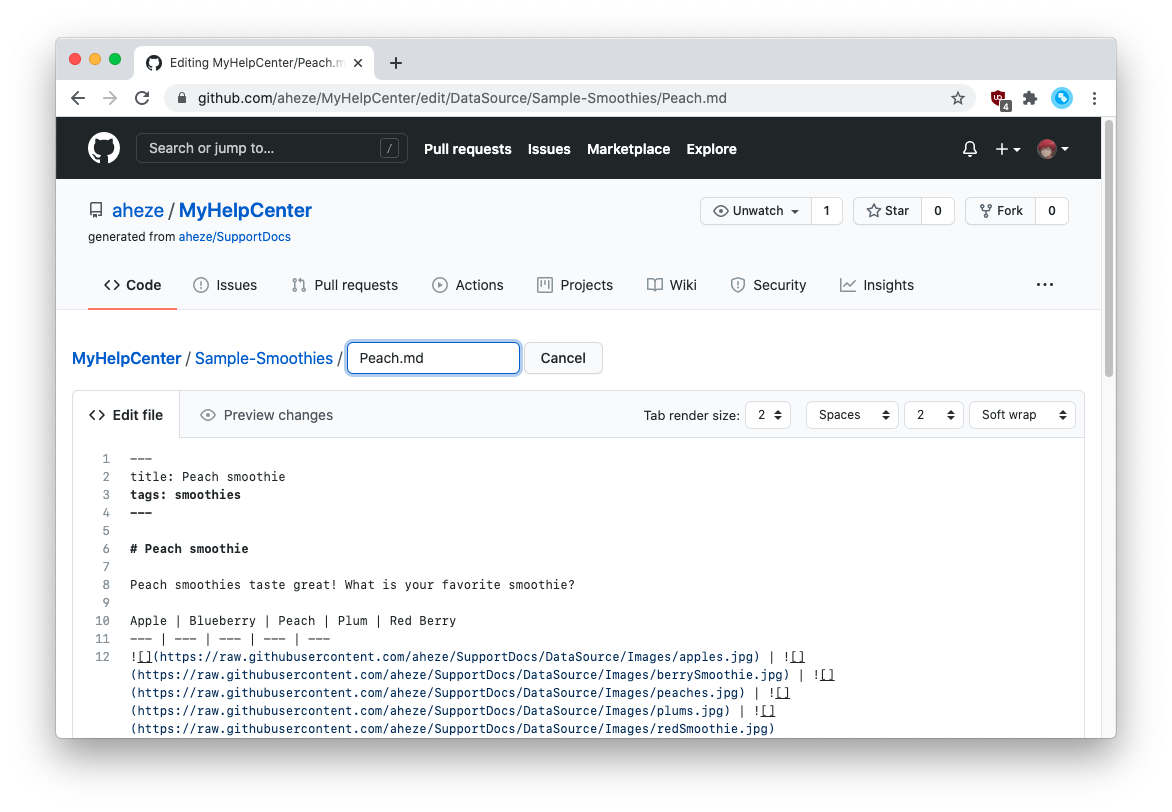Screen dimensions: 1172x812
Task: Switch to the Wiki tab
Action: (x=671, y=285)
